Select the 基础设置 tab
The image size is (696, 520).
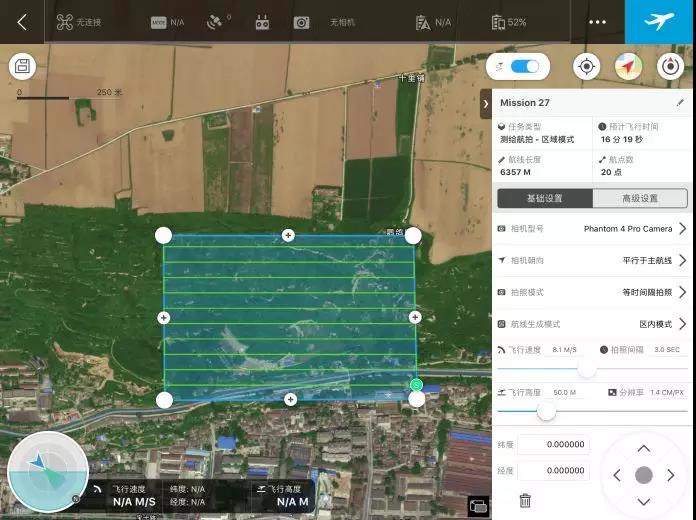[545, 198]
